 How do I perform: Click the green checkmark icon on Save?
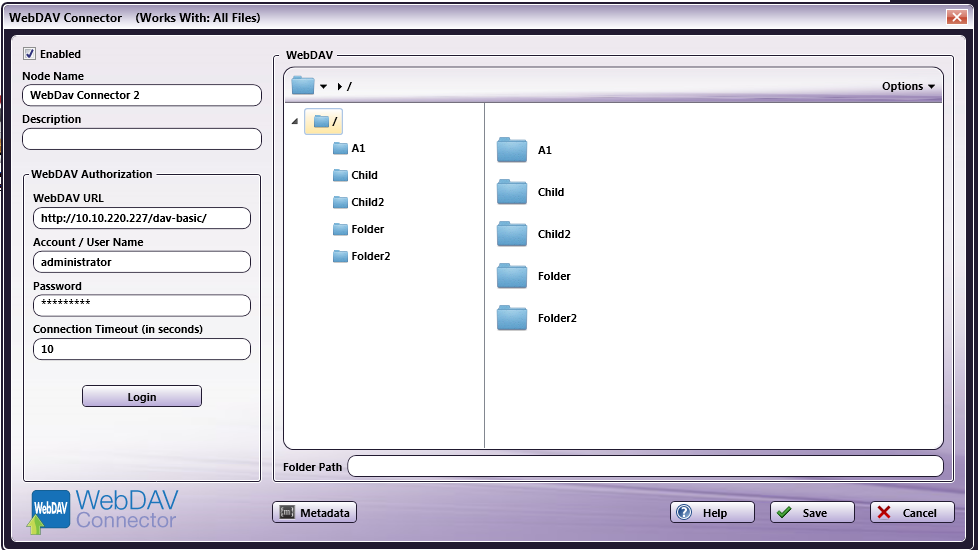pos(785,512)
